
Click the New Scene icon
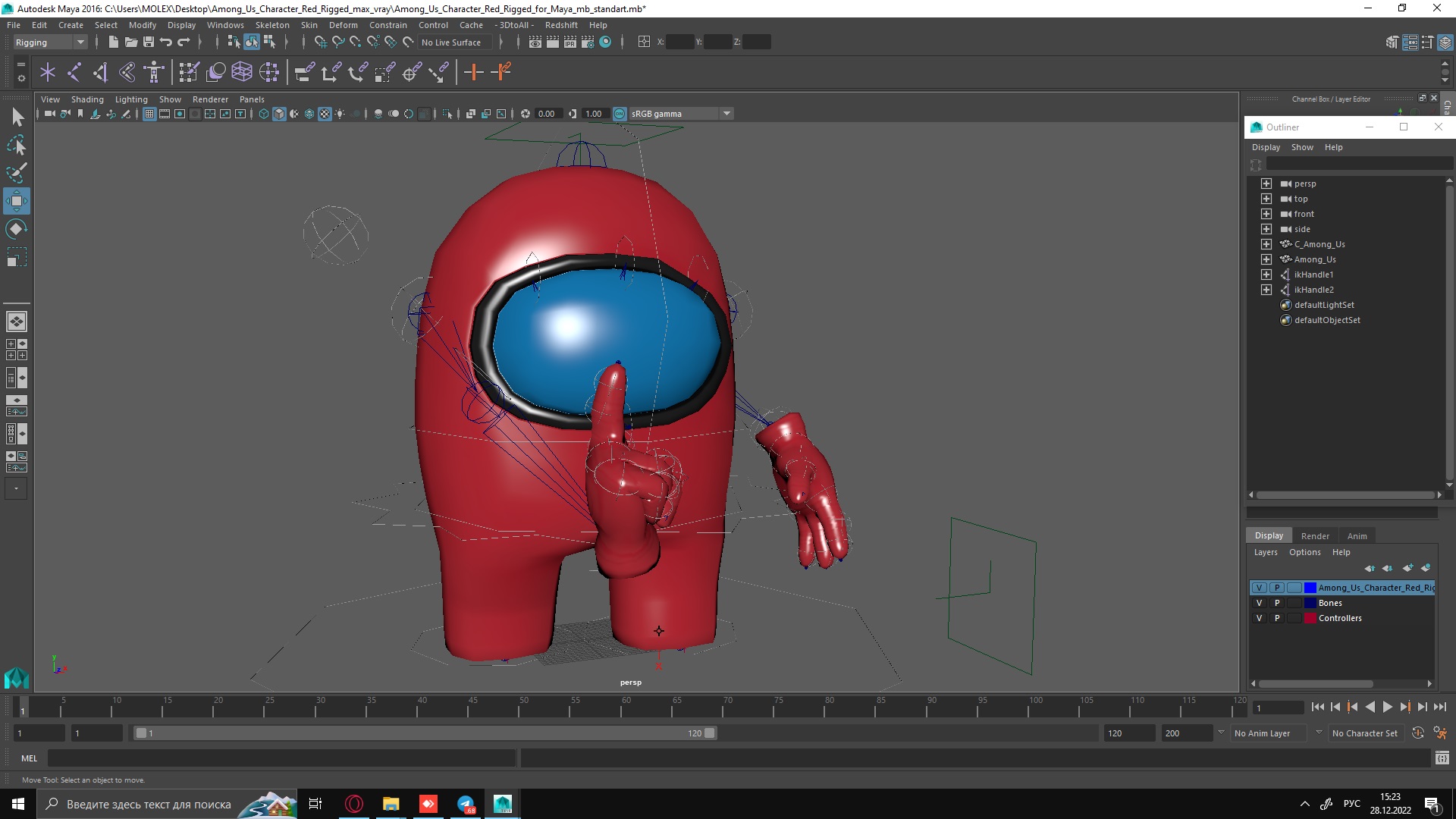click(113, 42)
